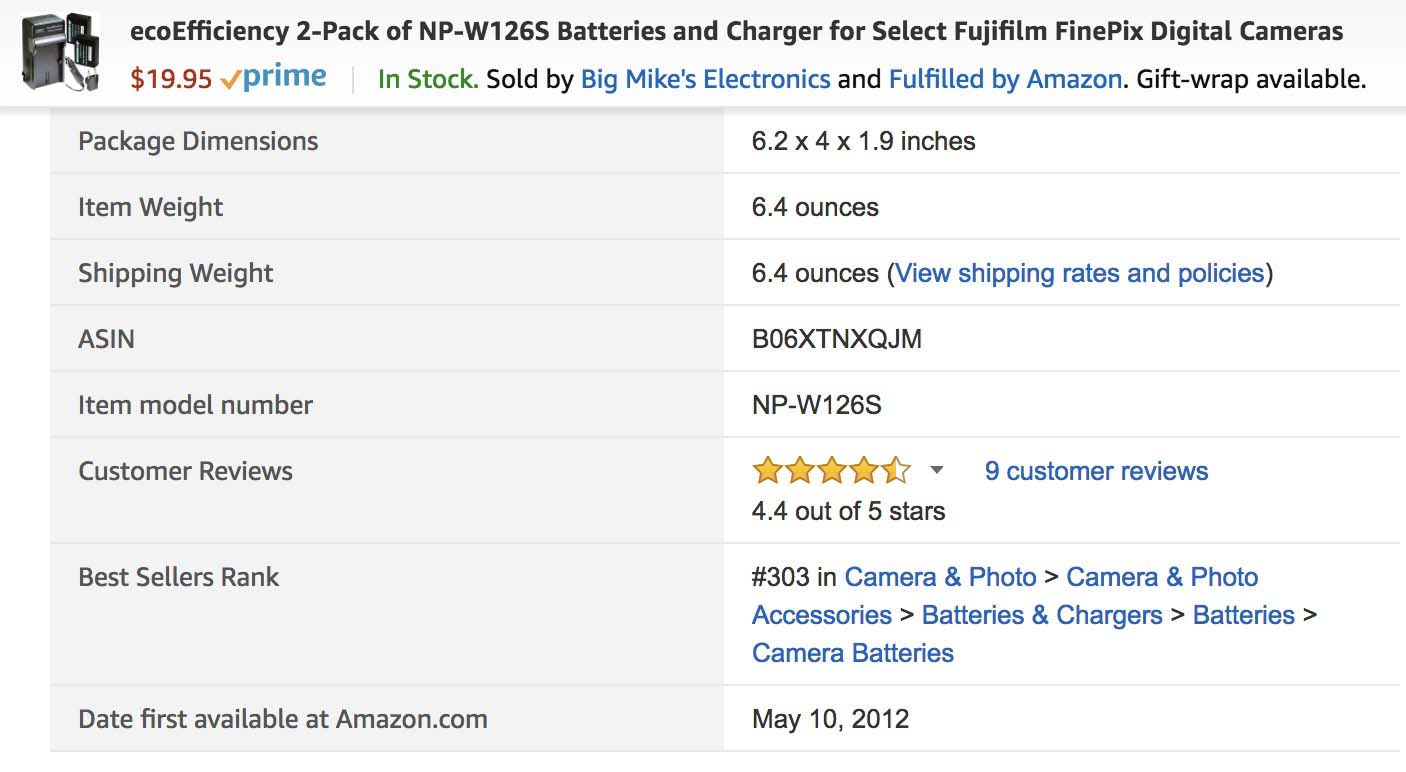Open Camera & Photo category

[x=940, y=577]
